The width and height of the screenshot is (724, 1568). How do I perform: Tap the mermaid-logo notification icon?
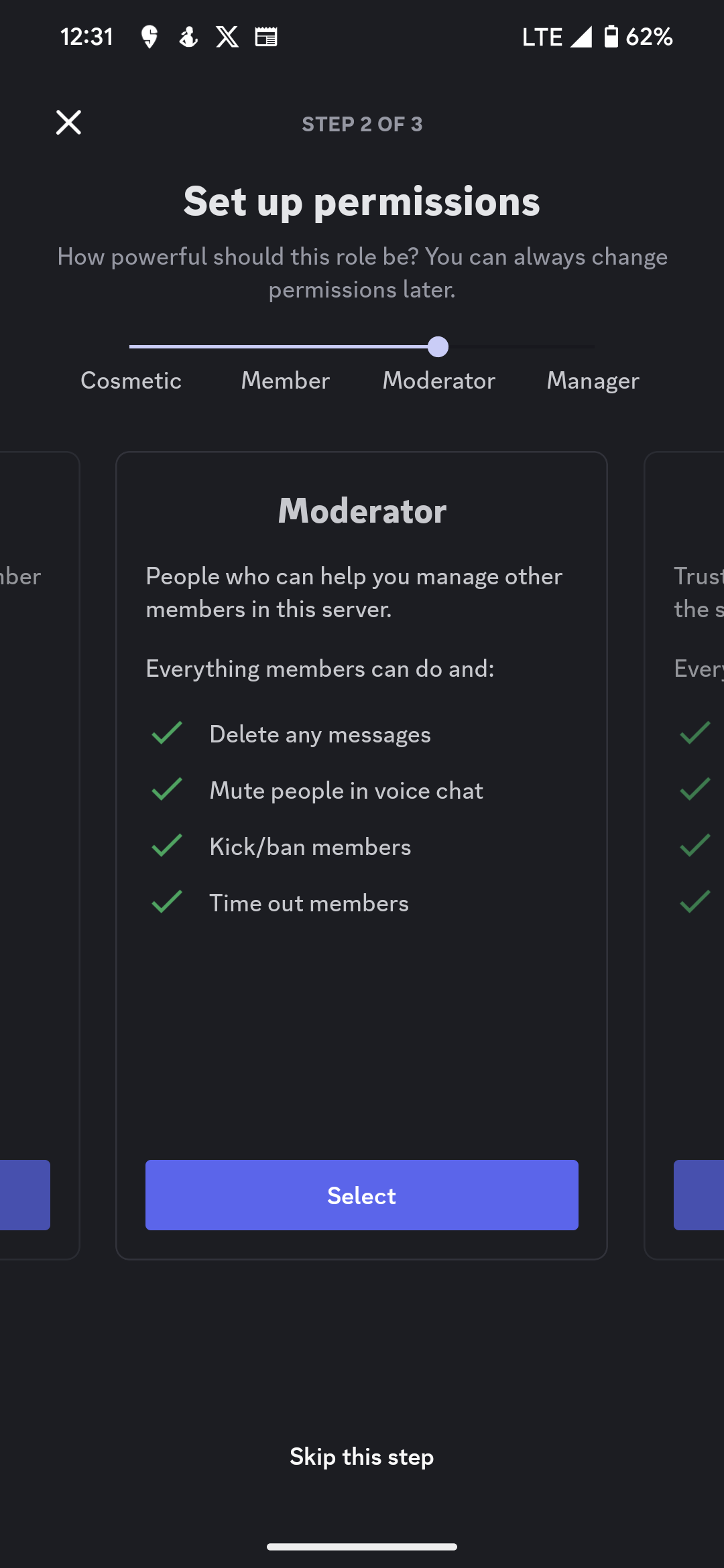point(188,37)
